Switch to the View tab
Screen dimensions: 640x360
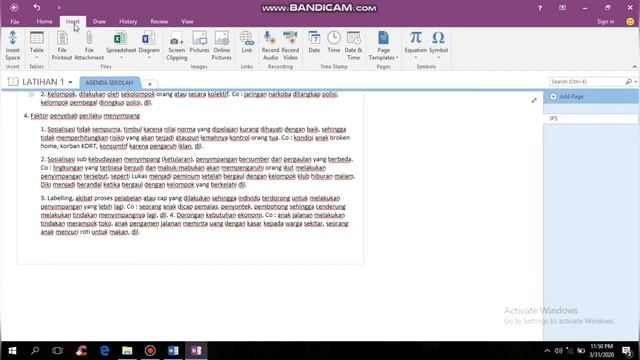tap(187, 22)
